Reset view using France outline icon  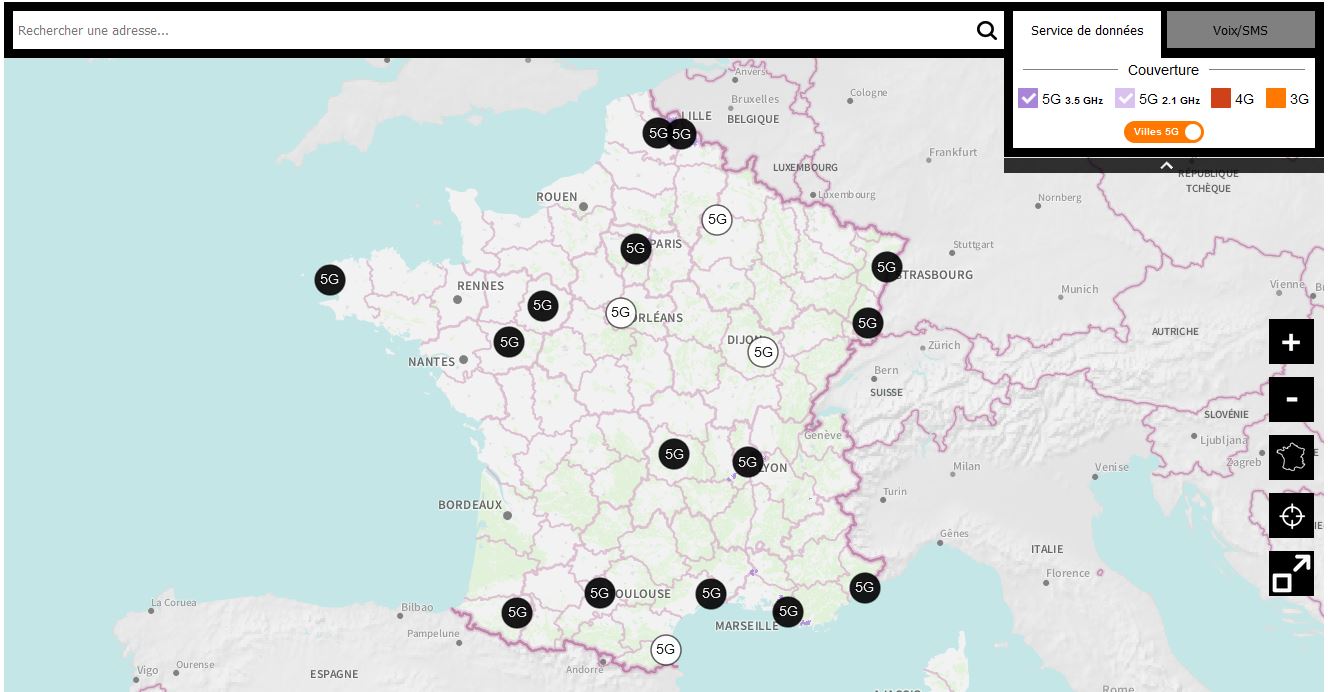tap(1291, 458)
